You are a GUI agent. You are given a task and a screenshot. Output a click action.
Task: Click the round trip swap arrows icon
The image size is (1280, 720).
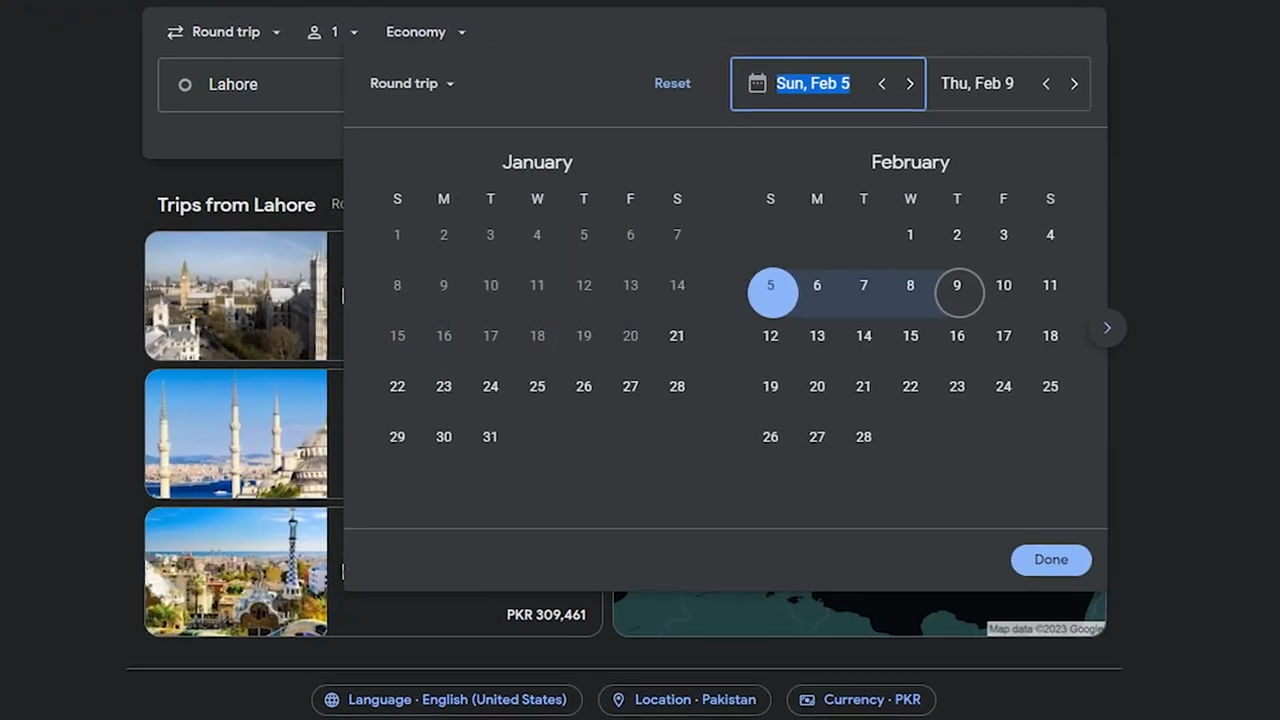(175, 32)
